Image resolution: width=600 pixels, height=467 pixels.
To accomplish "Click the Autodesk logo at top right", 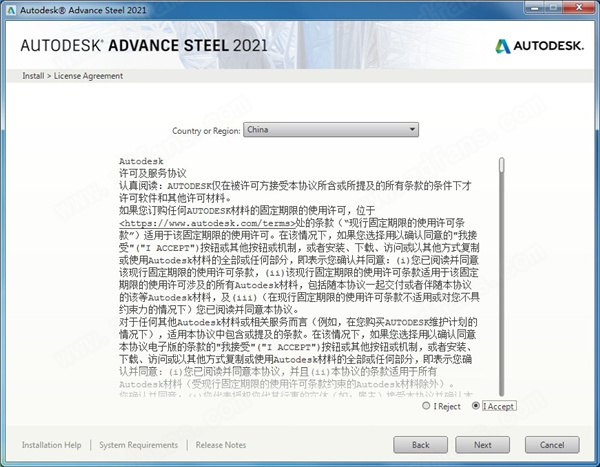I will (540, 46).
